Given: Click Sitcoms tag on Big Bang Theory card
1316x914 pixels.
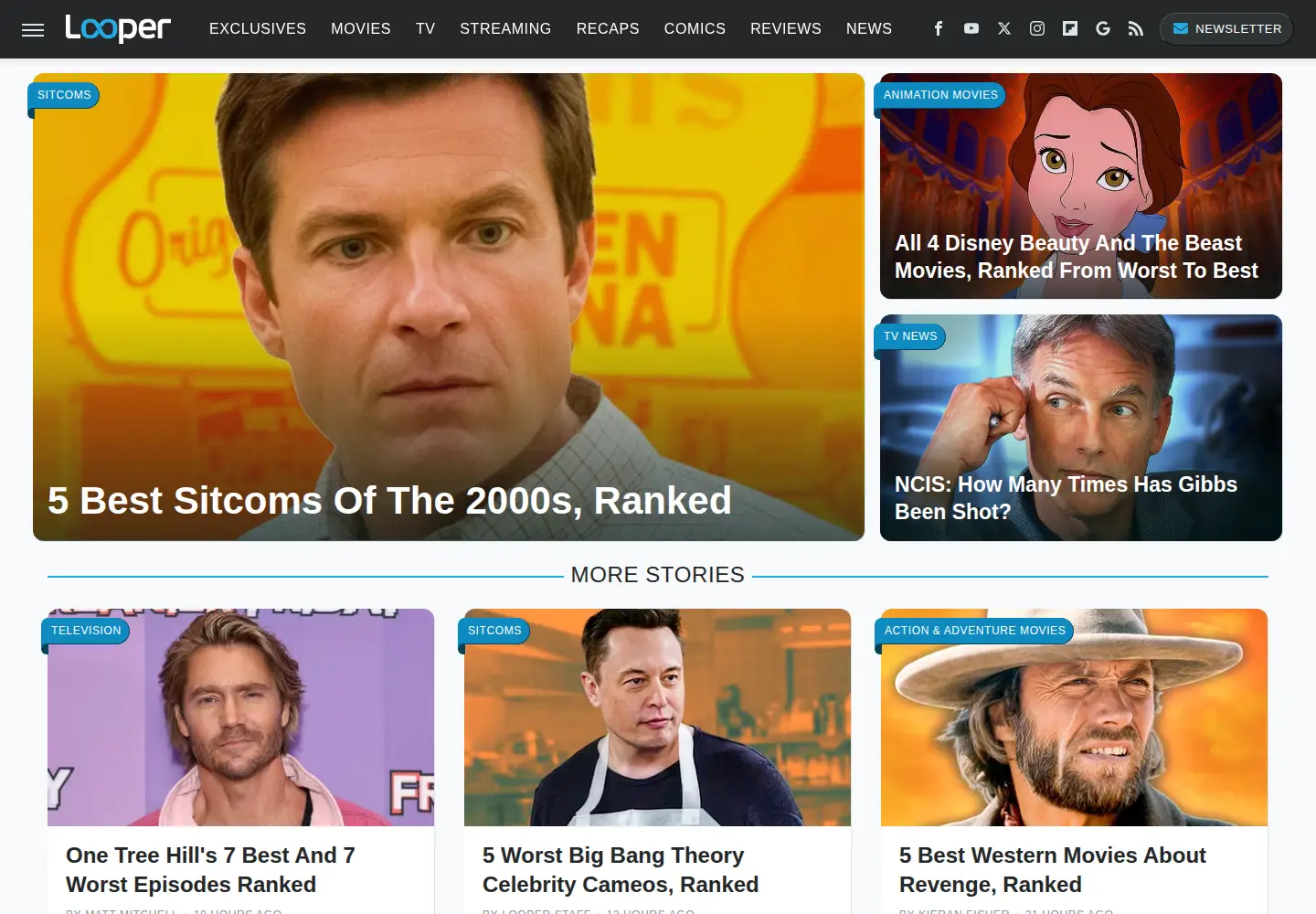Looking at the screenshot, I should tap(494, 631).
